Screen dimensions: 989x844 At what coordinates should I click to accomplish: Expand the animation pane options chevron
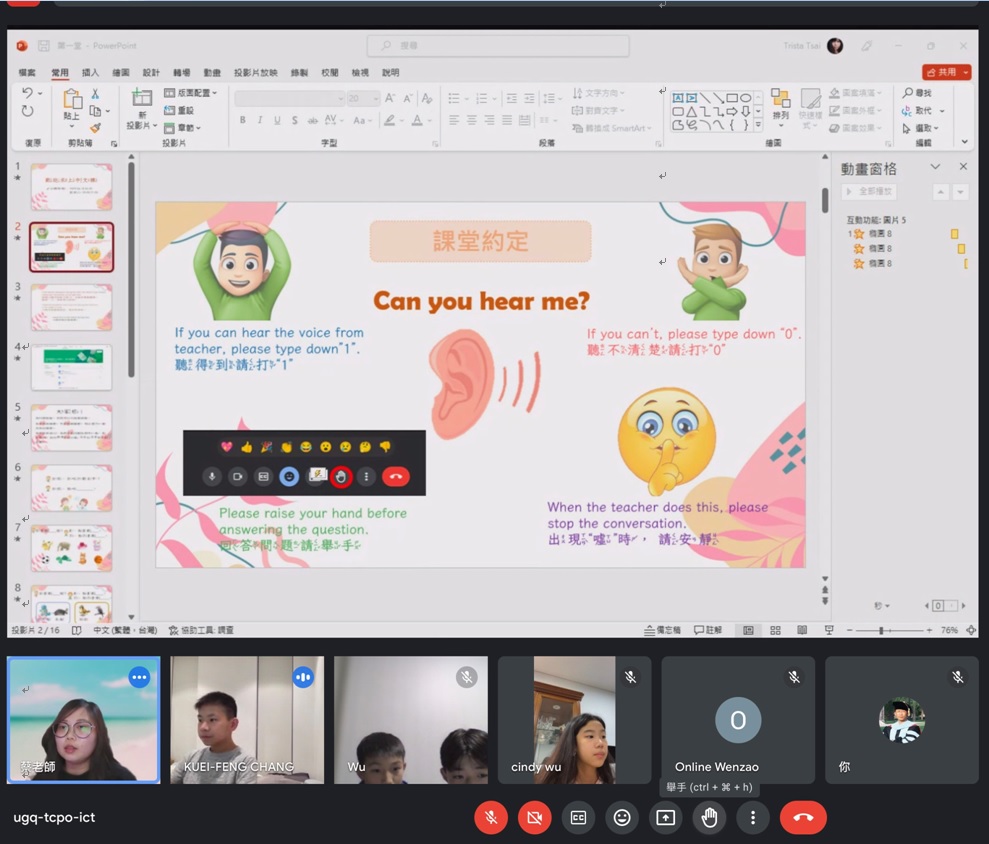pyautogui.click(x=935, y=167)
